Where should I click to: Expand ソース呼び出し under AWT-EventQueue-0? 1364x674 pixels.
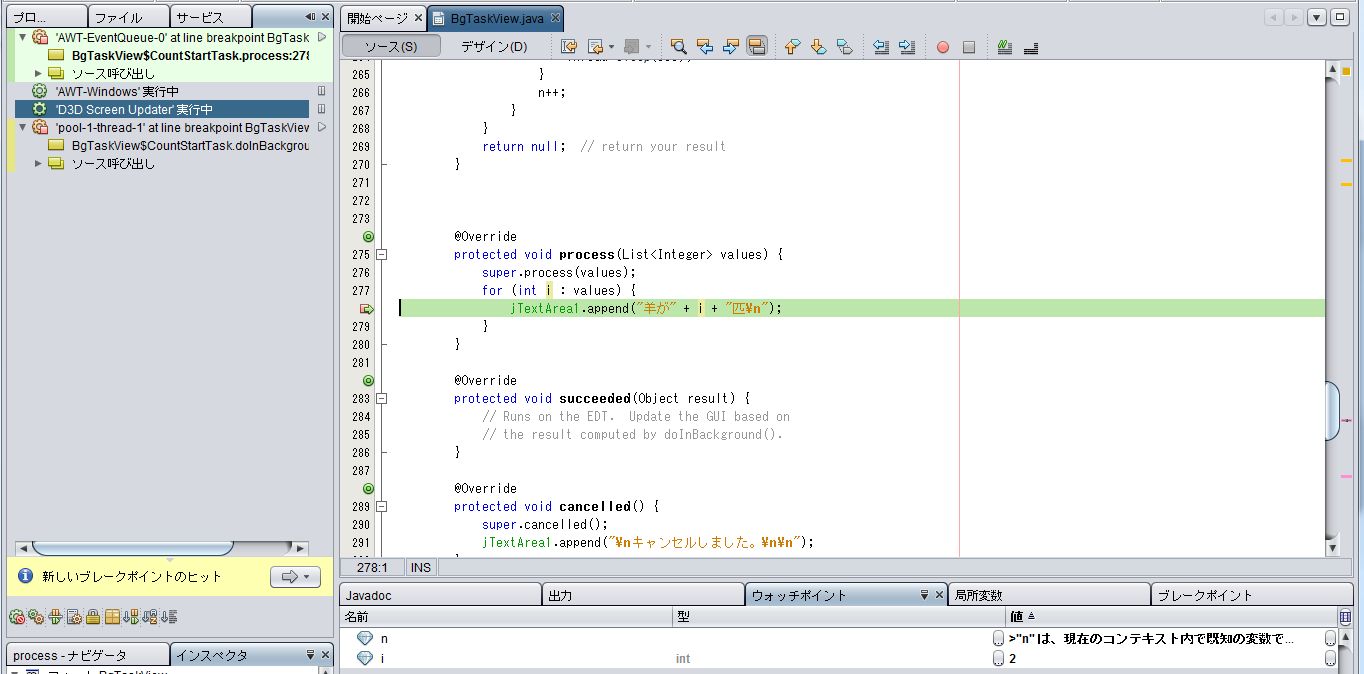coord(39,73)
